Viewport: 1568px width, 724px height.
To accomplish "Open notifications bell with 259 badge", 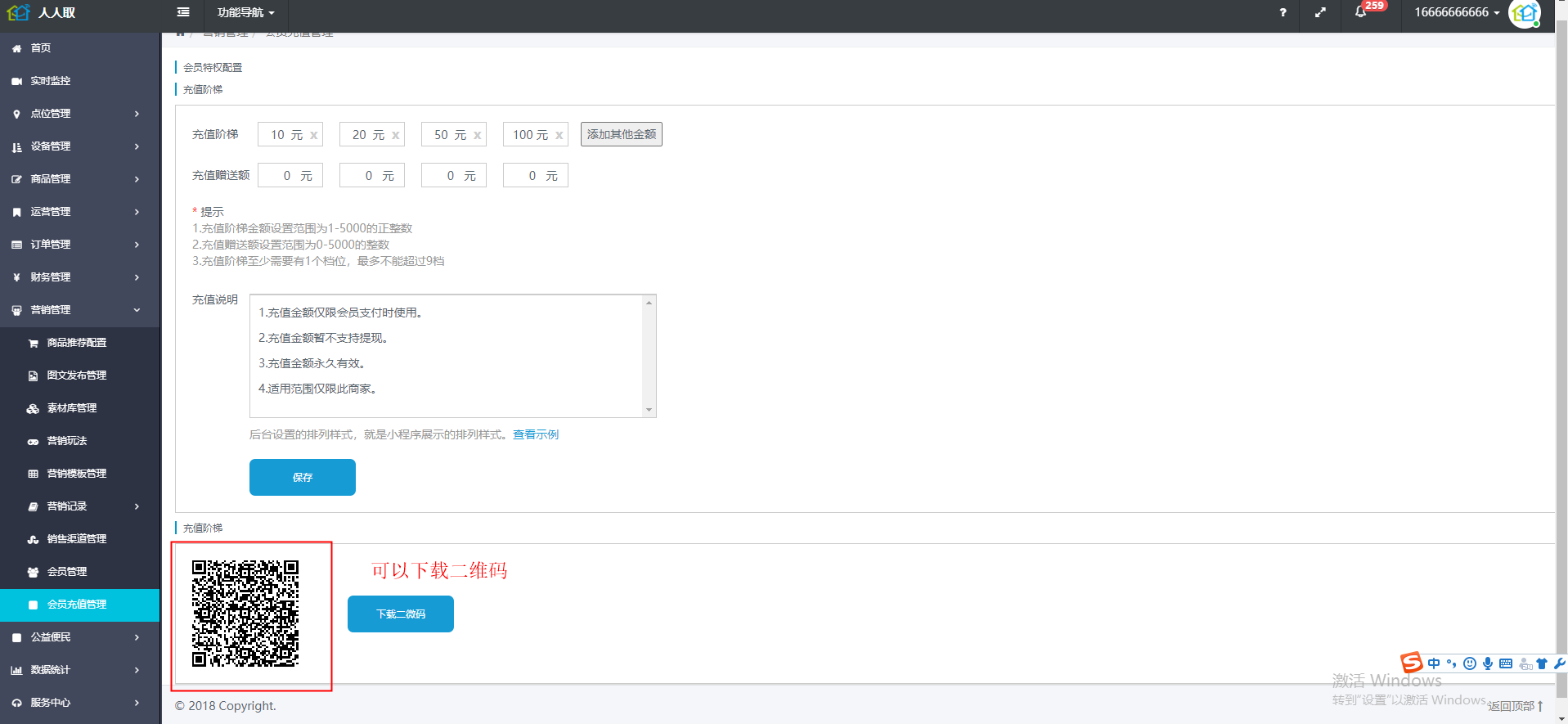I will [1361, 12].
